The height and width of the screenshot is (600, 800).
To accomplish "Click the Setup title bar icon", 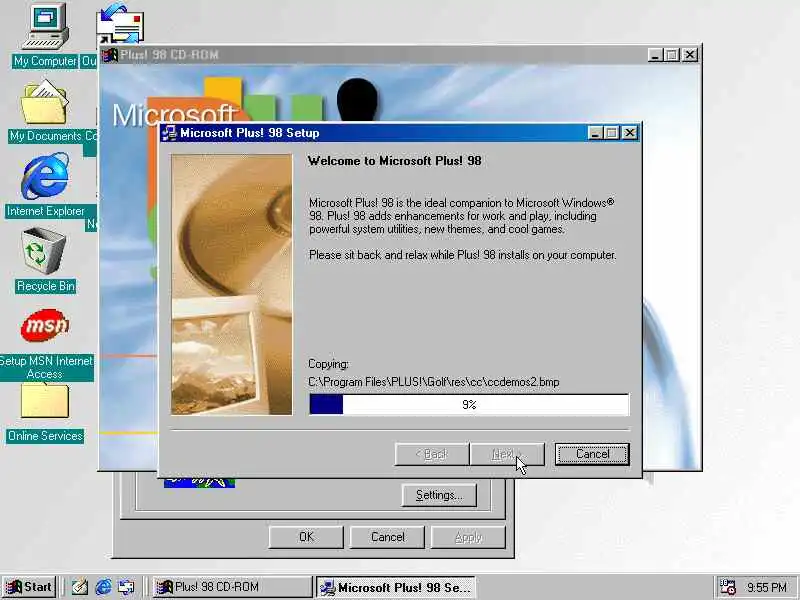I will [x=169, y=133].
